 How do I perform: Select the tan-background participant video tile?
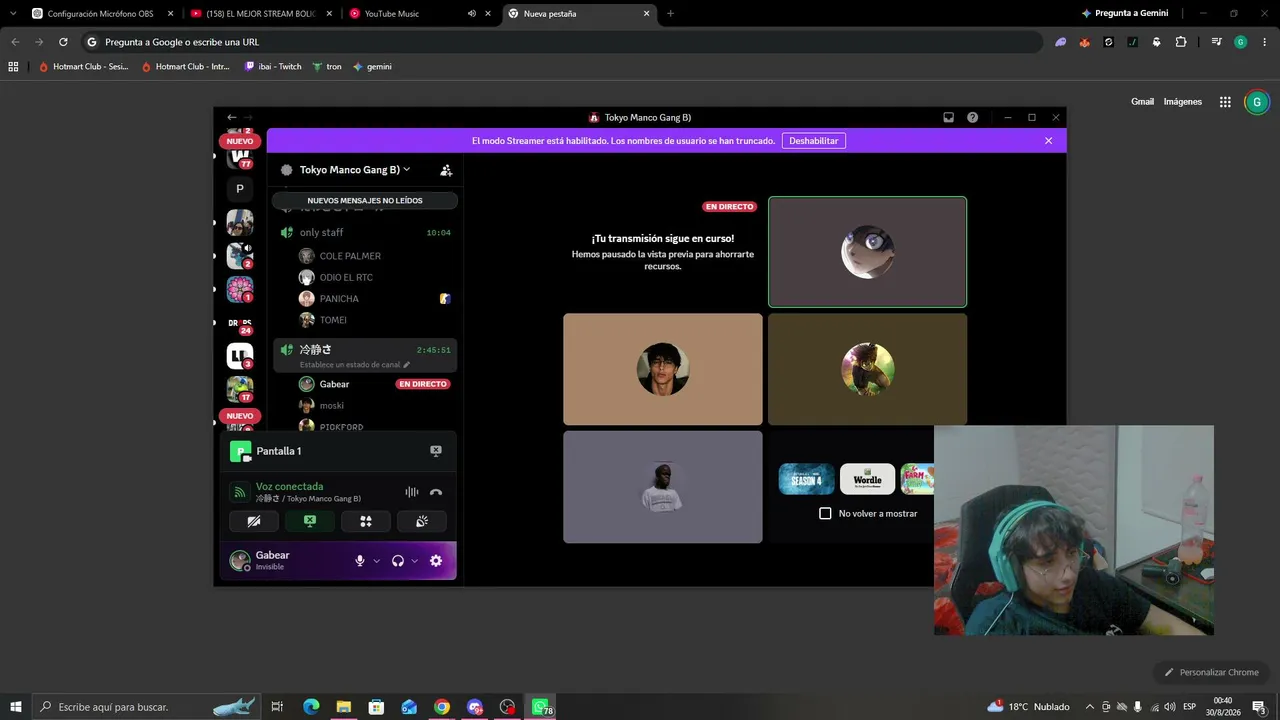click(662, 369)
